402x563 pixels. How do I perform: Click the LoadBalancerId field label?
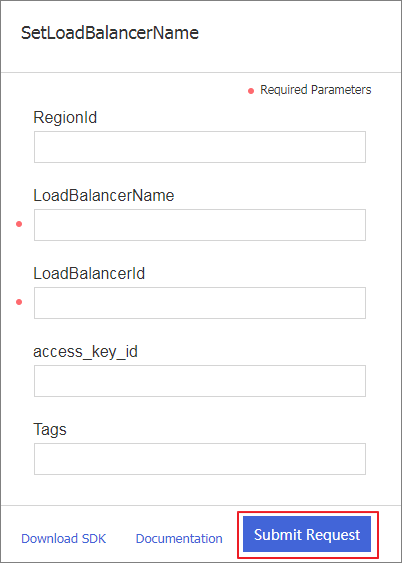pos(89,274)
